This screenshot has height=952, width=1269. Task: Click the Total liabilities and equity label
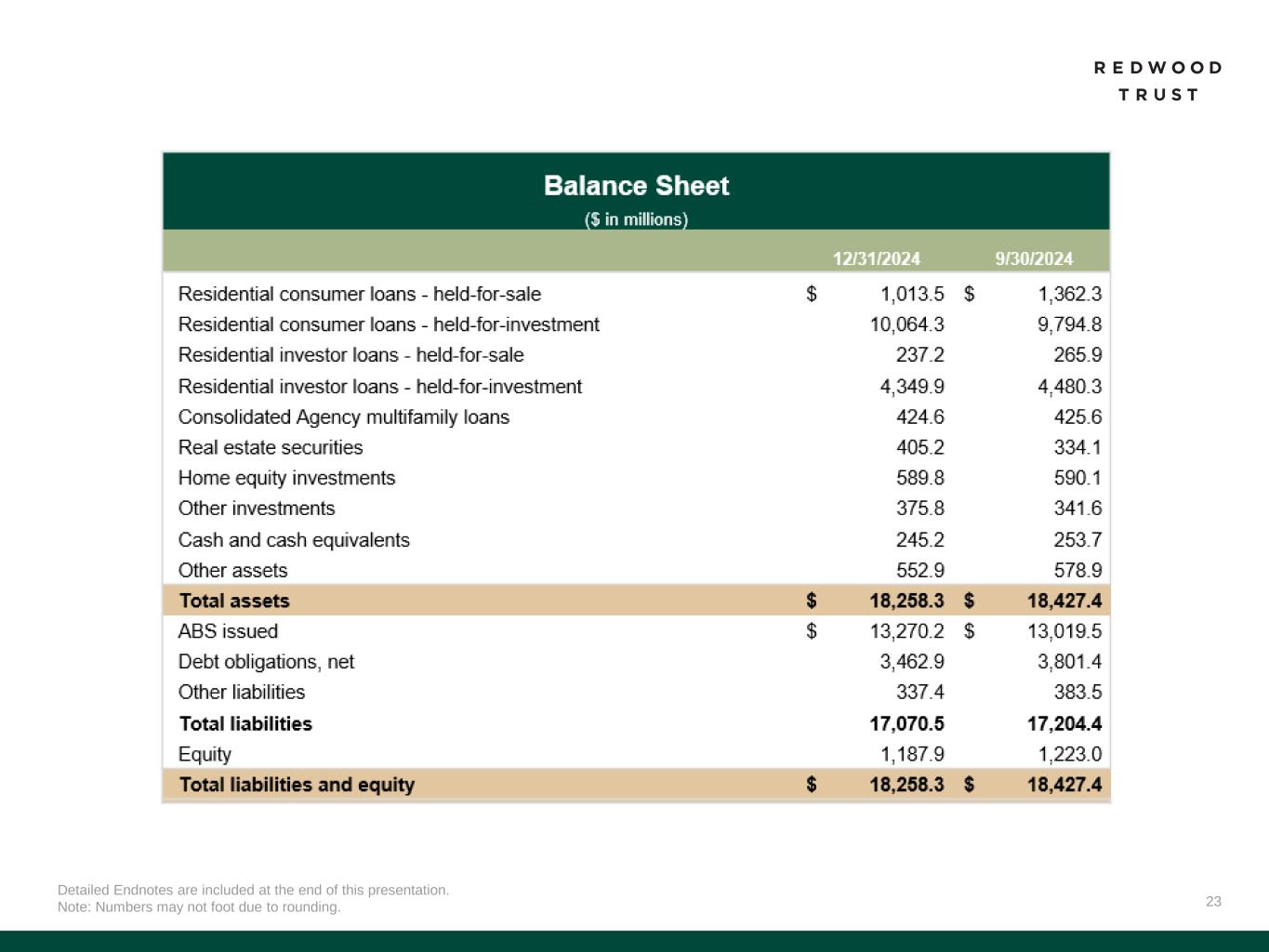[297, 785]
